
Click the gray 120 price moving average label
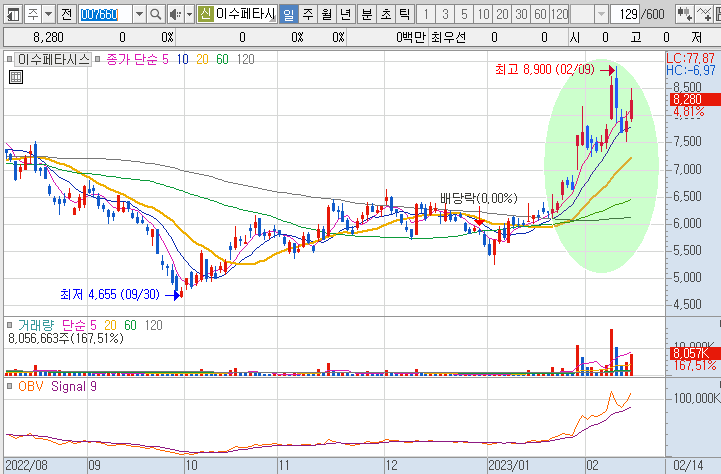246,59
